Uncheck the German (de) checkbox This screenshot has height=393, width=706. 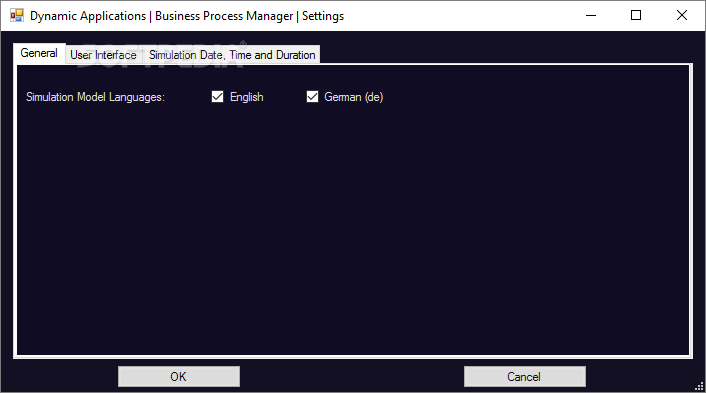[x=312, y=97]
